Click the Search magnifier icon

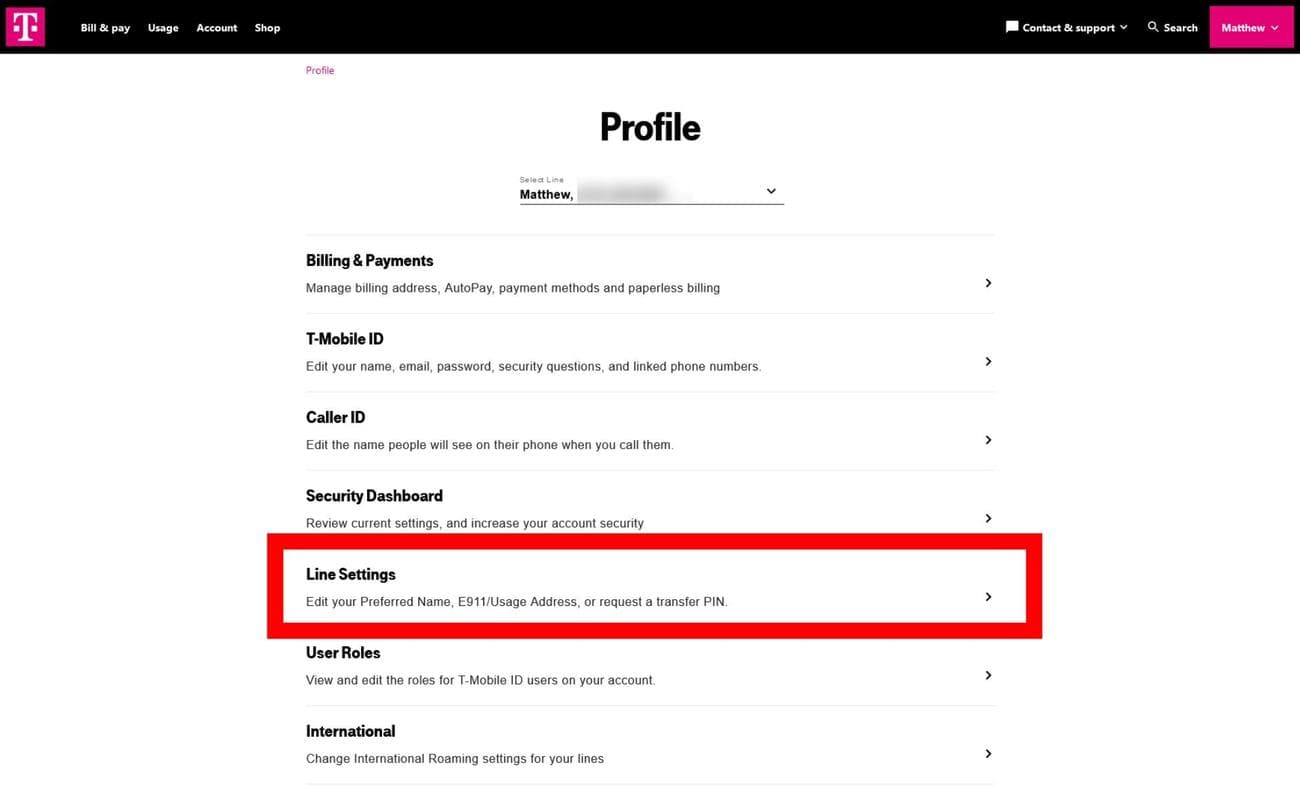click(1153, 27)
